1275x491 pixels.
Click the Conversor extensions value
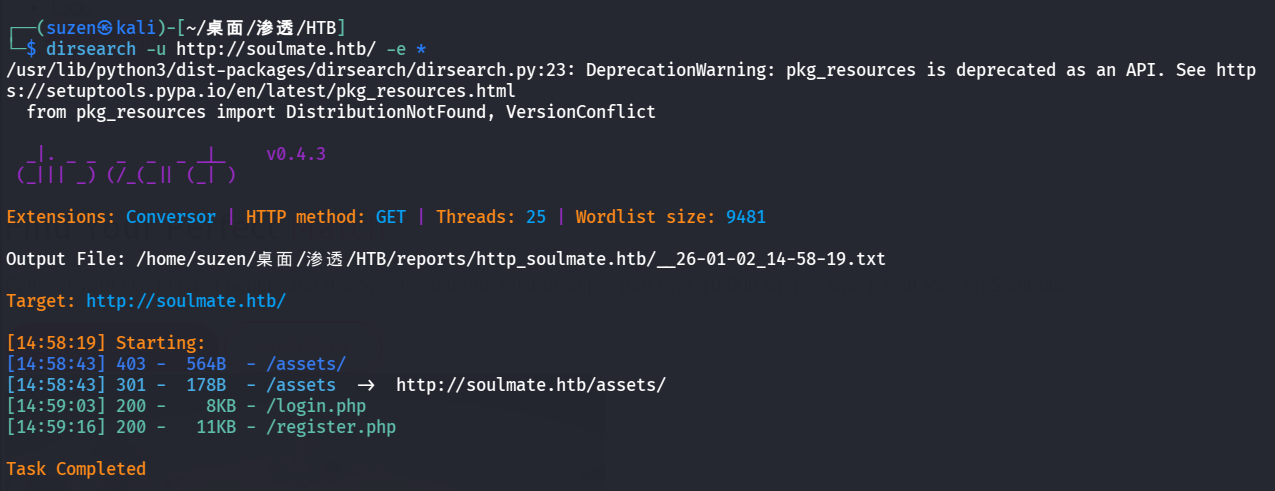[x=170, y=217]
